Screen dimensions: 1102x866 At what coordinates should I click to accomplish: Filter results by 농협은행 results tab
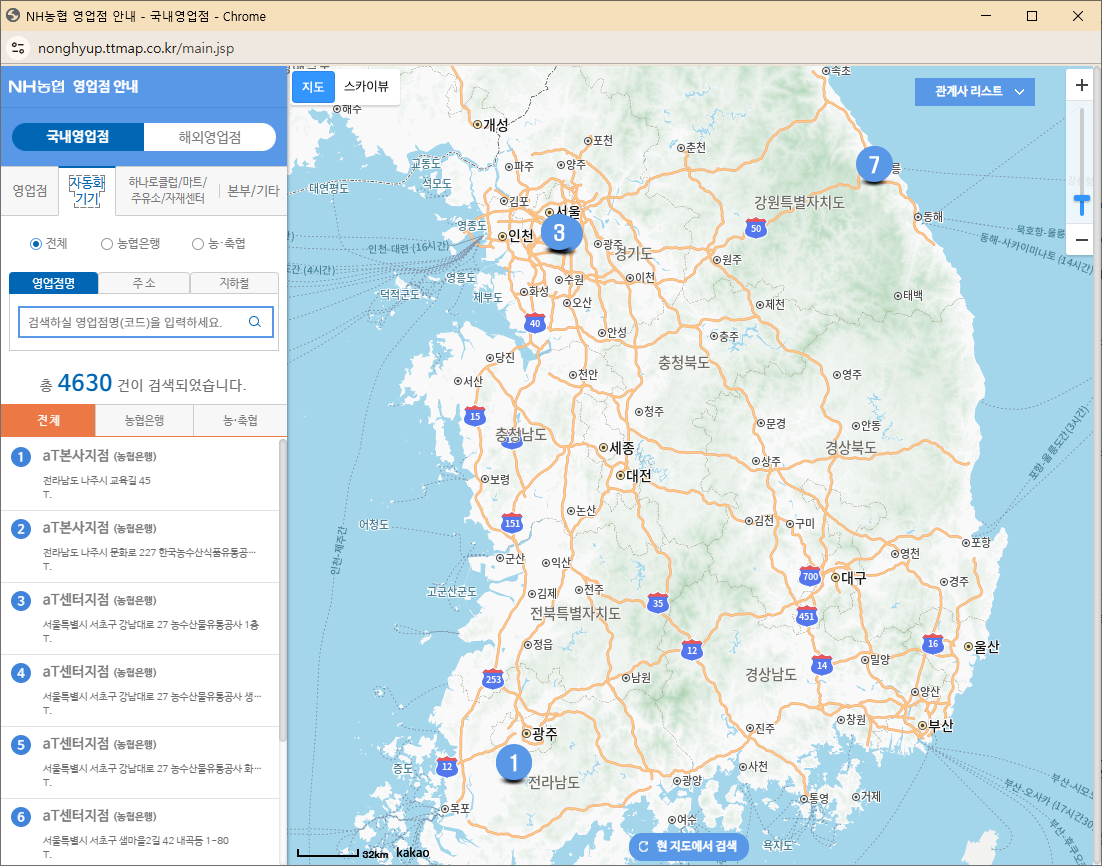144,420
